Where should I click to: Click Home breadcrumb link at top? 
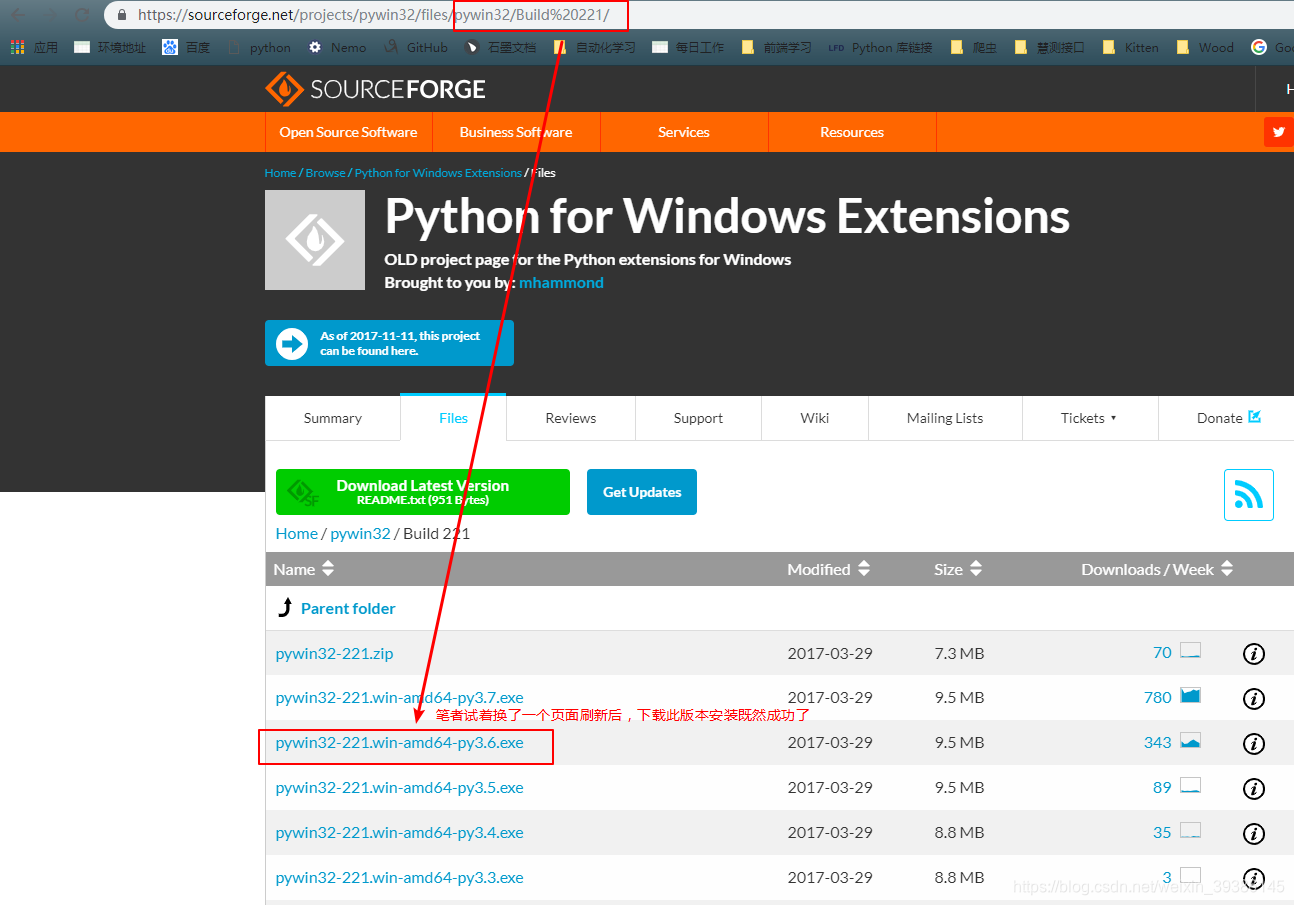(280, 173)
